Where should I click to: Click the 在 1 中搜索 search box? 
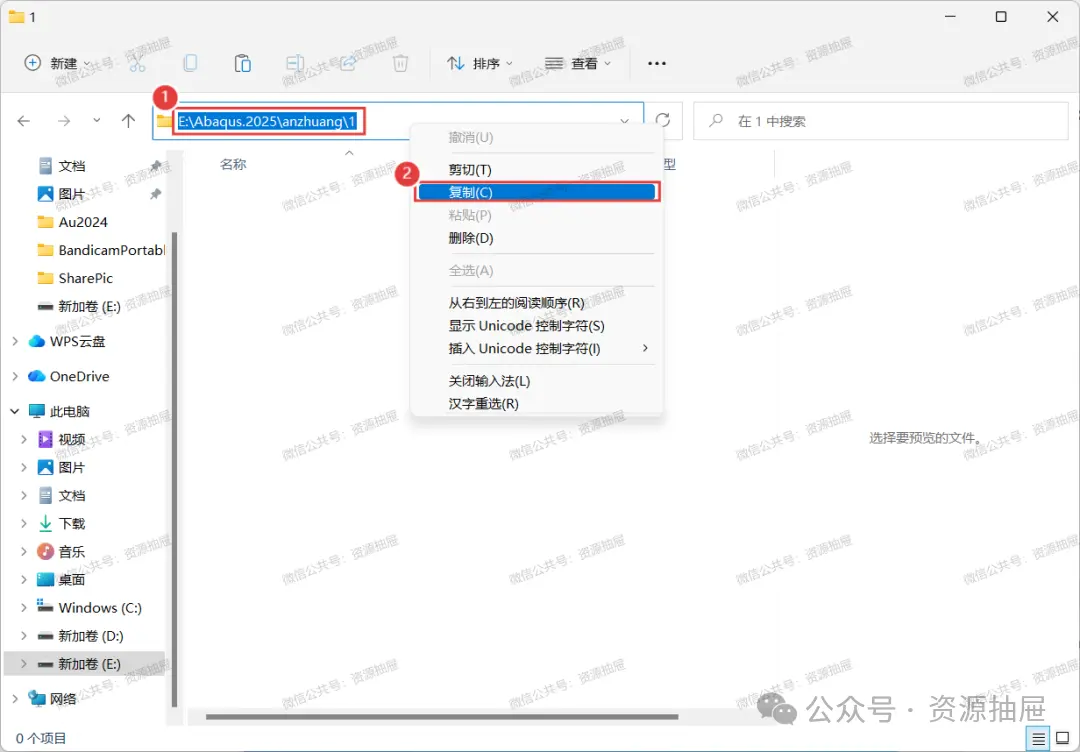880,121
